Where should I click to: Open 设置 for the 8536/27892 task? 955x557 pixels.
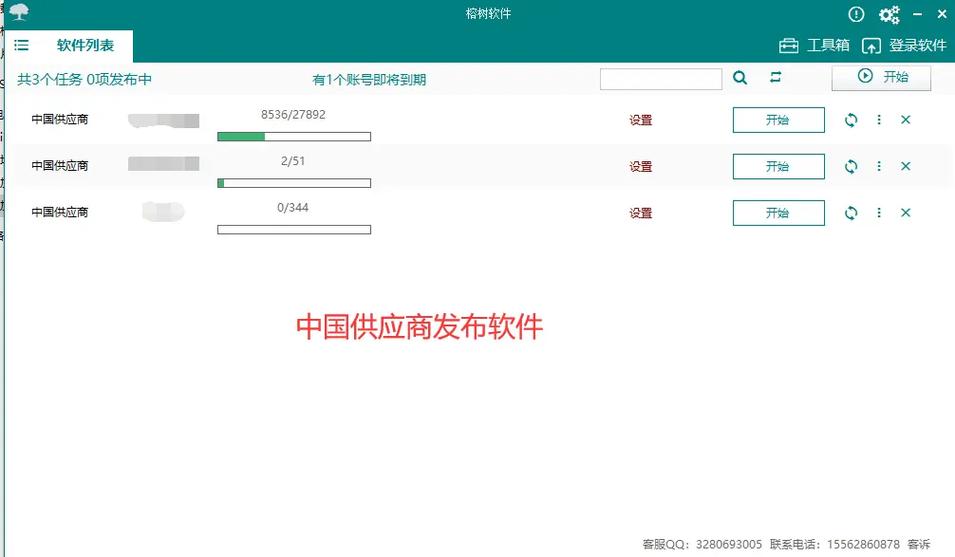641,120
